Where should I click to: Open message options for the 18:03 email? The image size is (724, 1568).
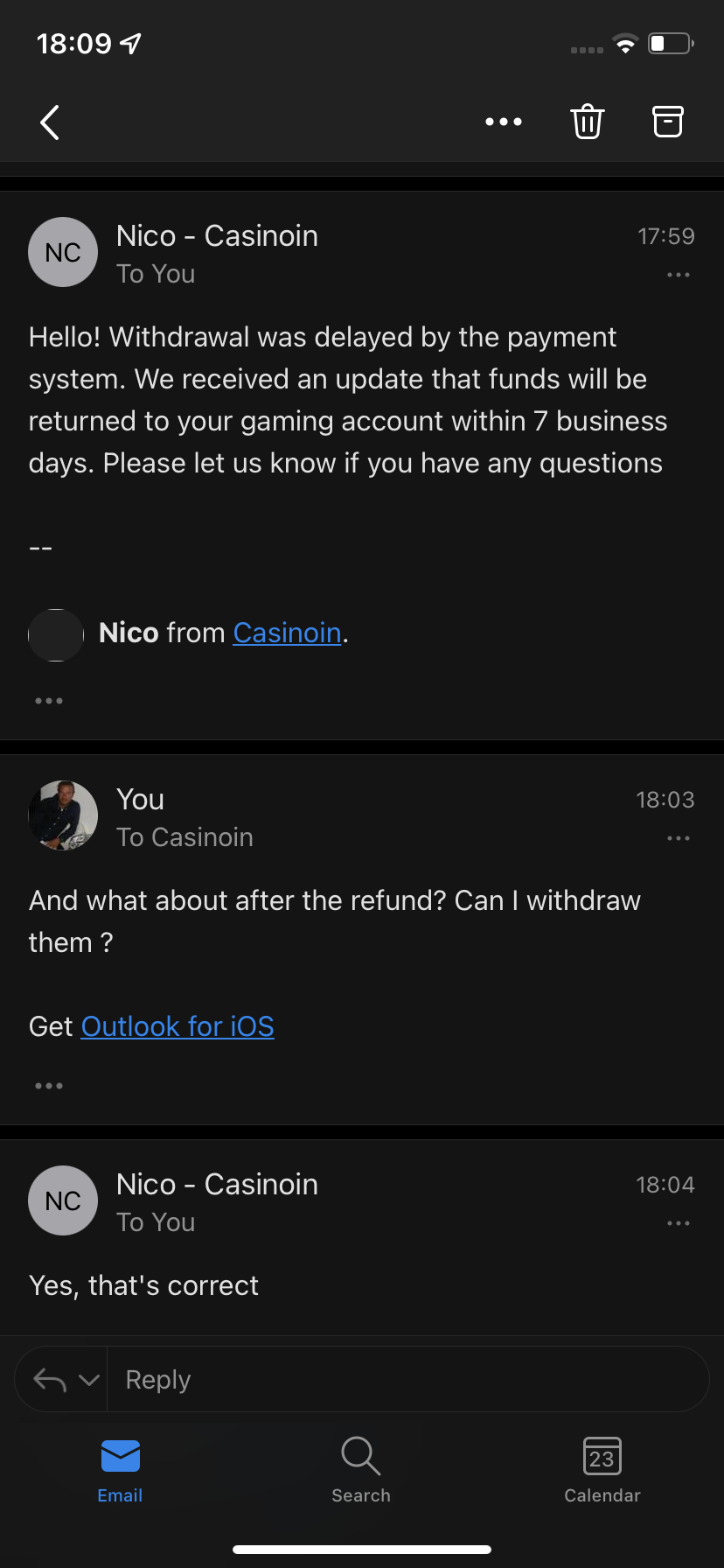(x=679, y=838)
